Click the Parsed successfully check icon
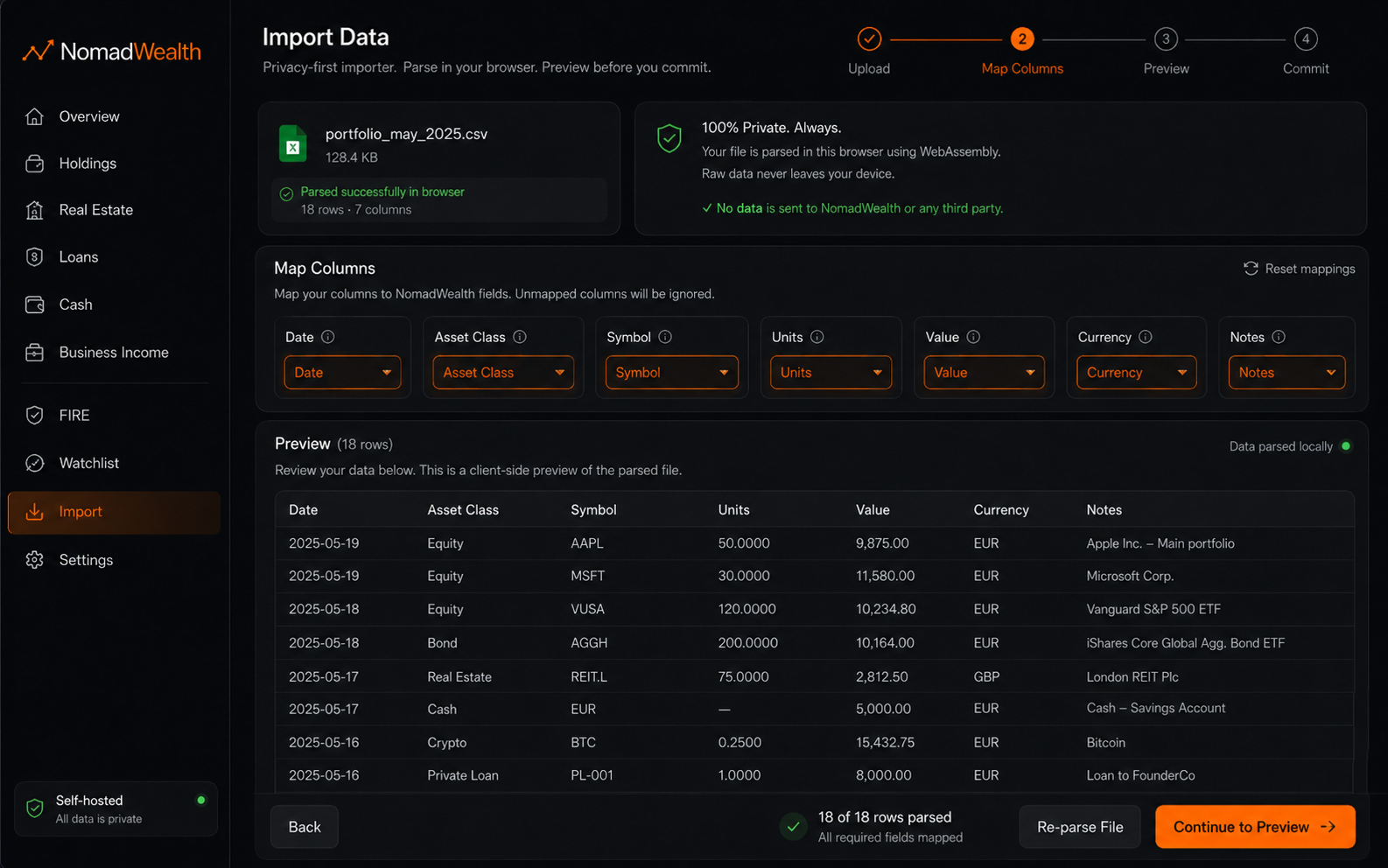This screenshot has height=868, width=1388. click(x=286, y=194)
